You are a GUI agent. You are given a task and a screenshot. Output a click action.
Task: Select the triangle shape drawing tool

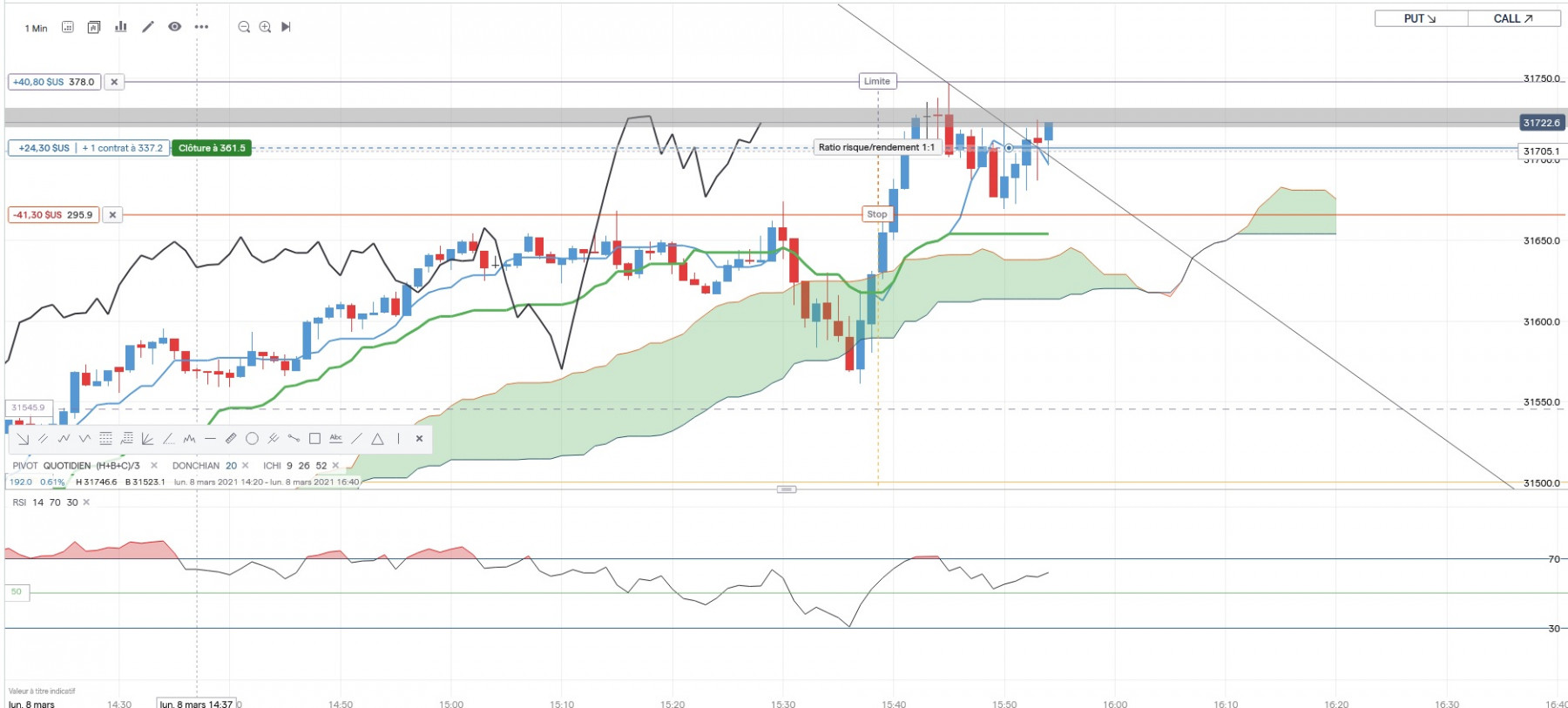(377, 439)
